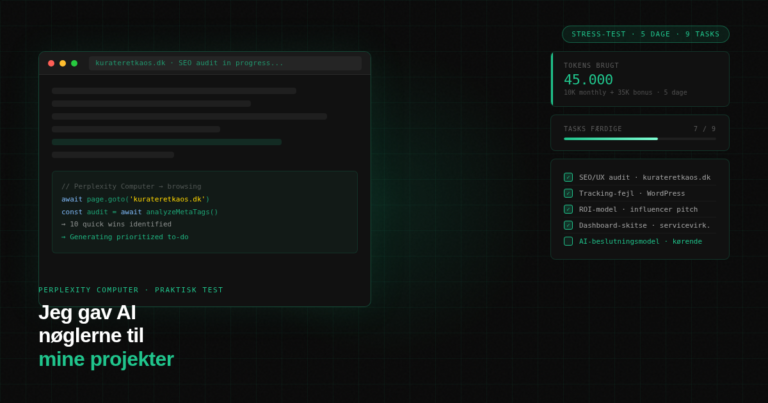Click the await page.goto code line
This screenshot has height=403, width=768.
pos(135,199)
